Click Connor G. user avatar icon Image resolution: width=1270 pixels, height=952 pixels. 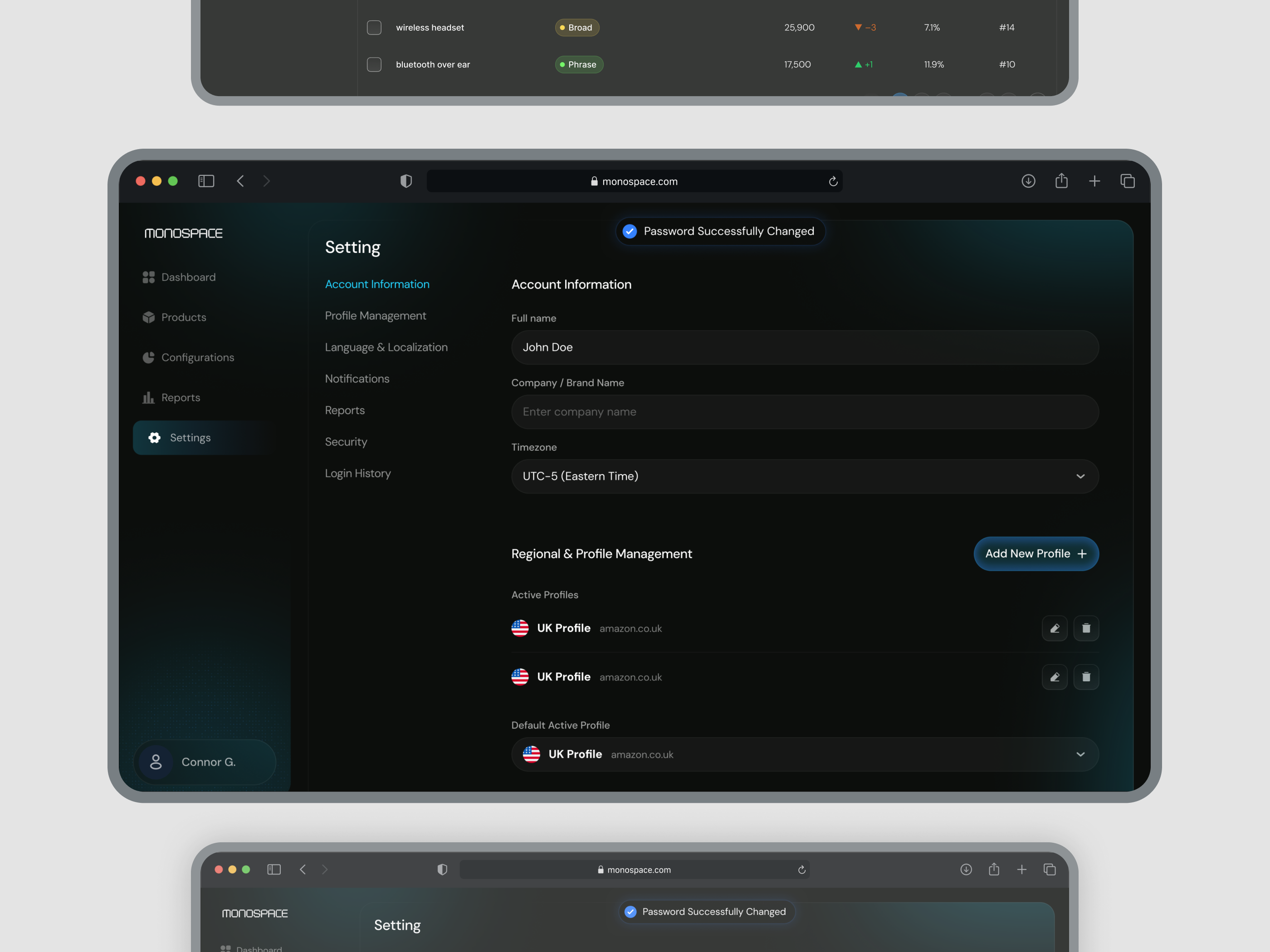tap(156, 762)
